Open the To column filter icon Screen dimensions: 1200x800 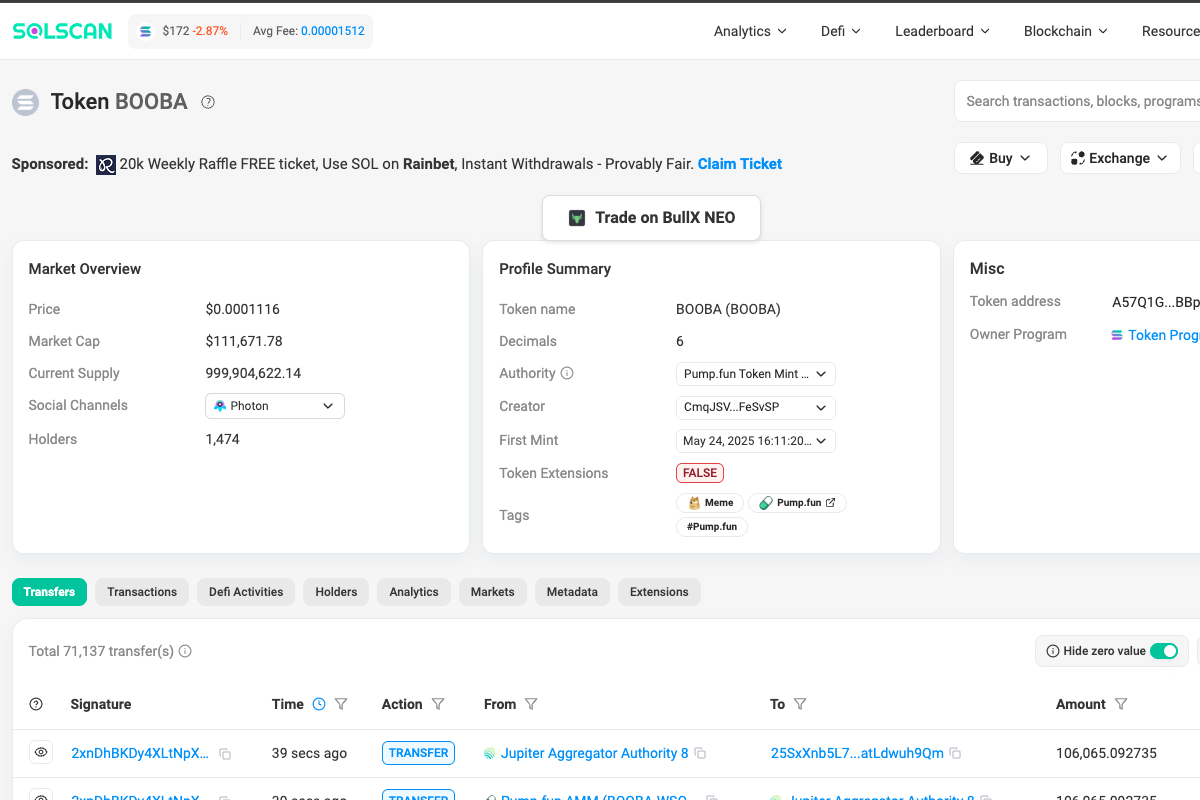pos(800,704)
